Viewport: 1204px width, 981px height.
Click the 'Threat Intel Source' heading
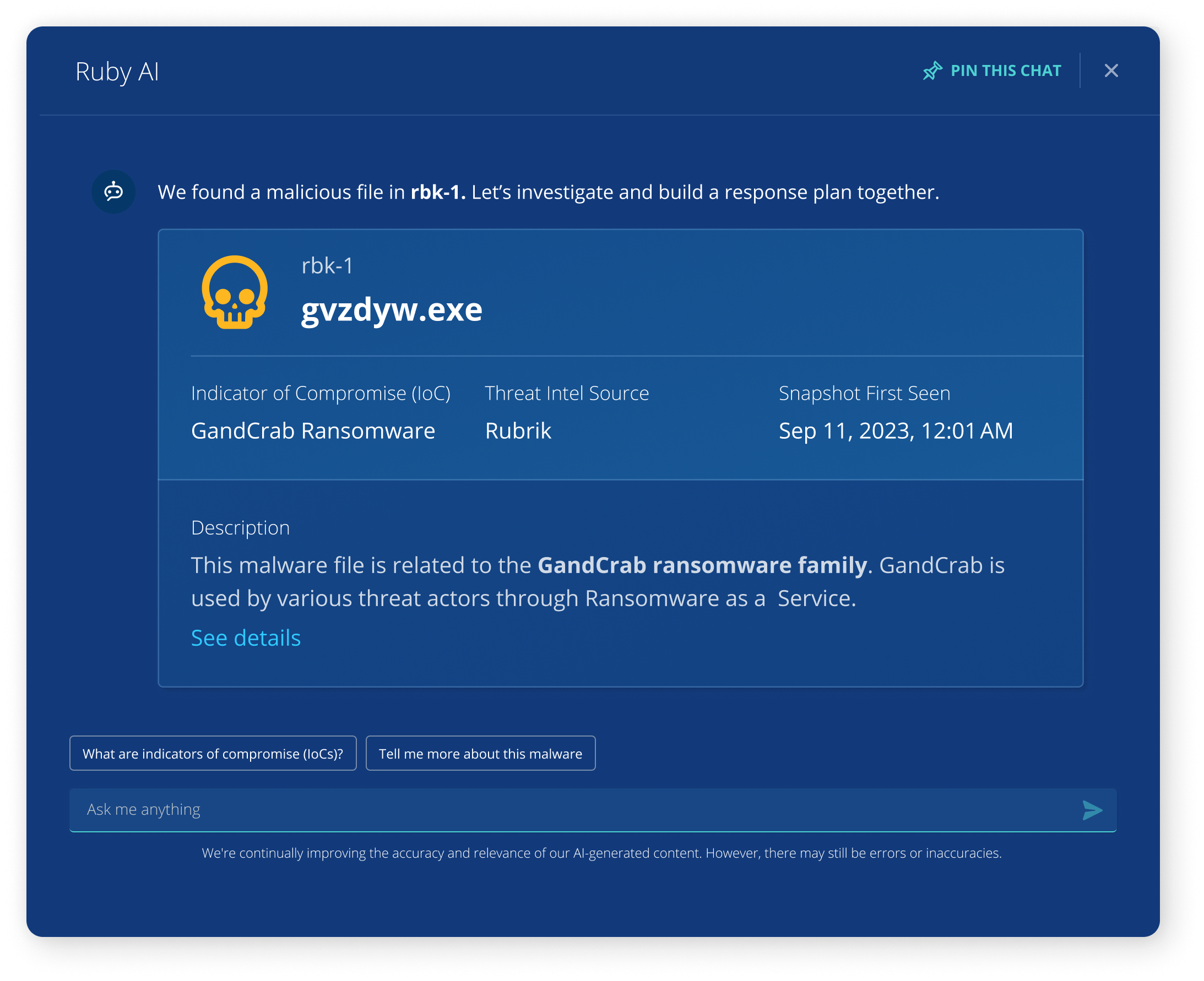tap(567, 393)
